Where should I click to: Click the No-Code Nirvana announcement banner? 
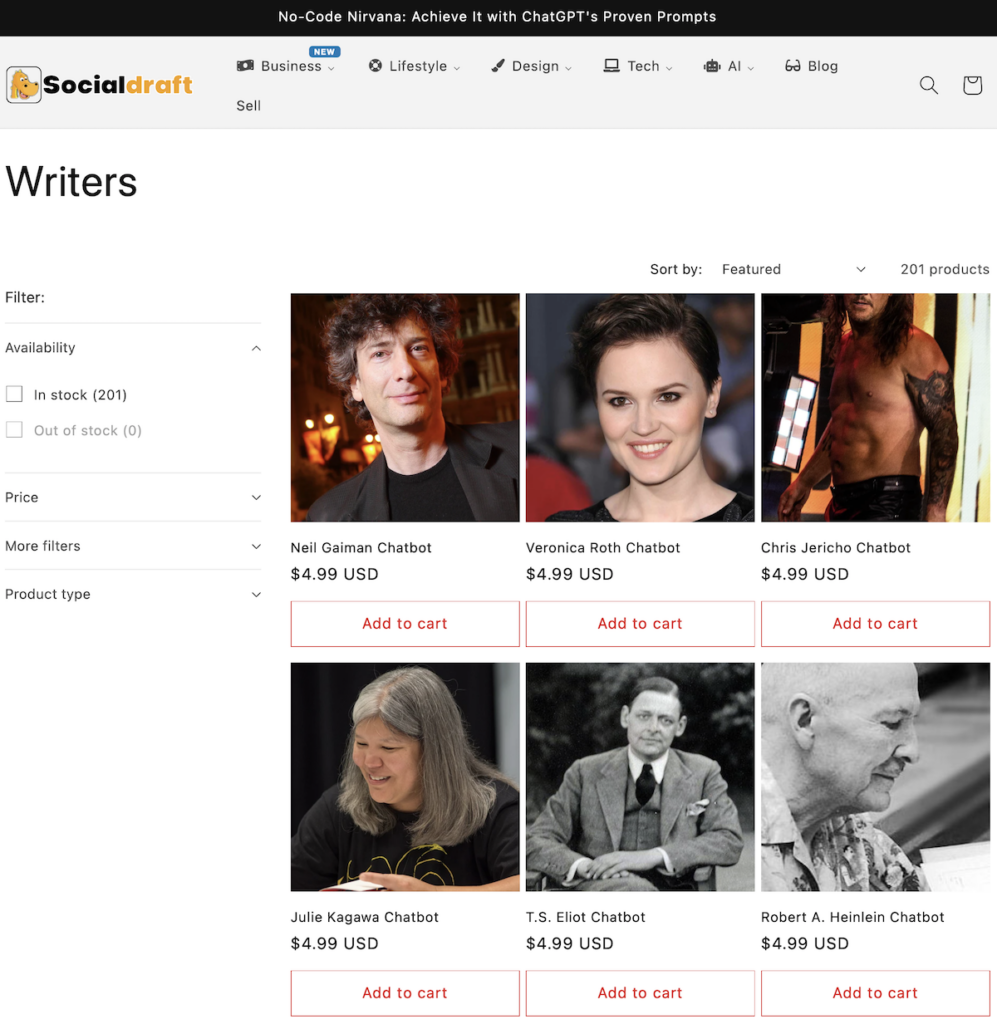498,17
